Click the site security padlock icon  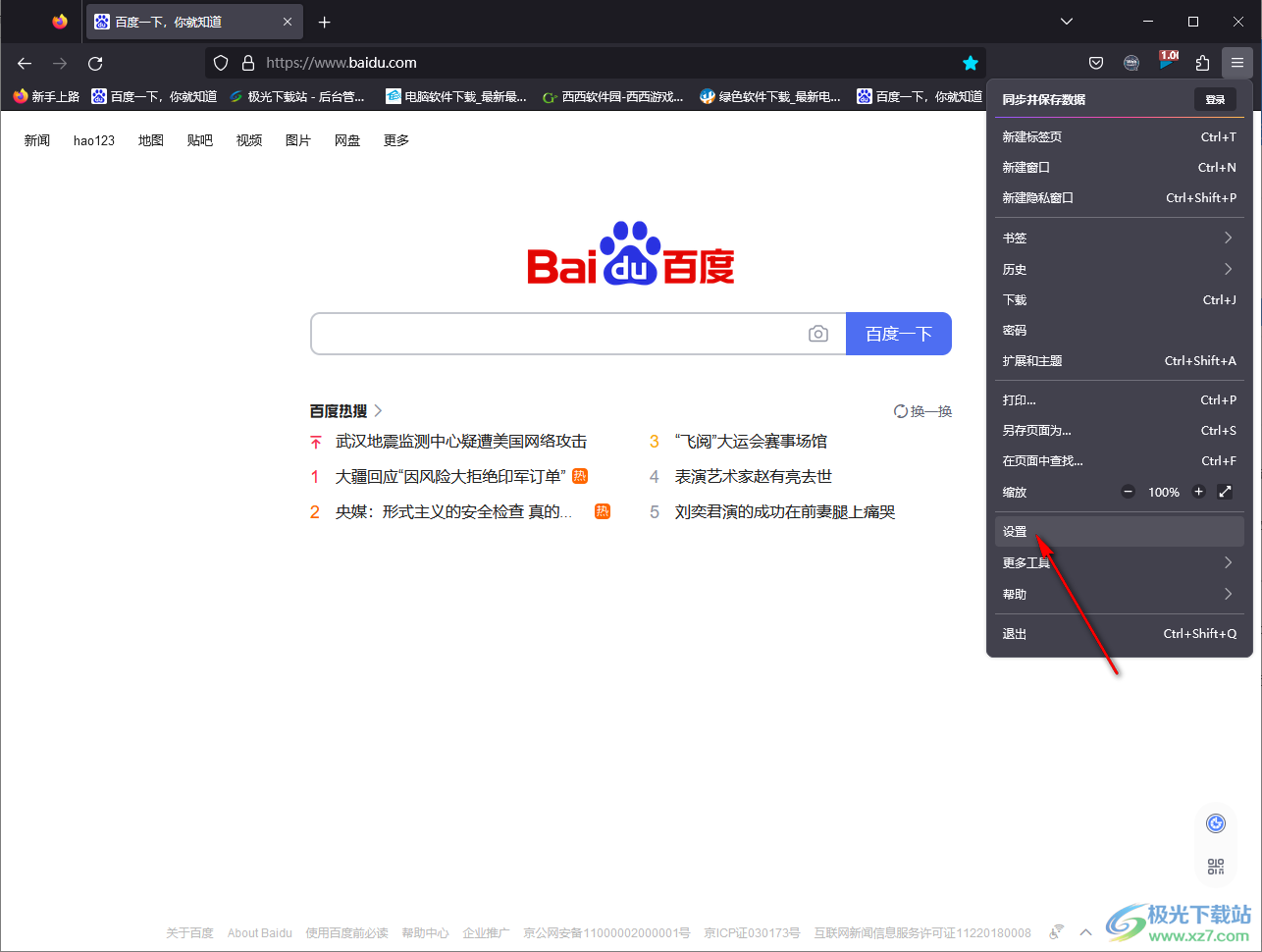[x=248, y=63]
